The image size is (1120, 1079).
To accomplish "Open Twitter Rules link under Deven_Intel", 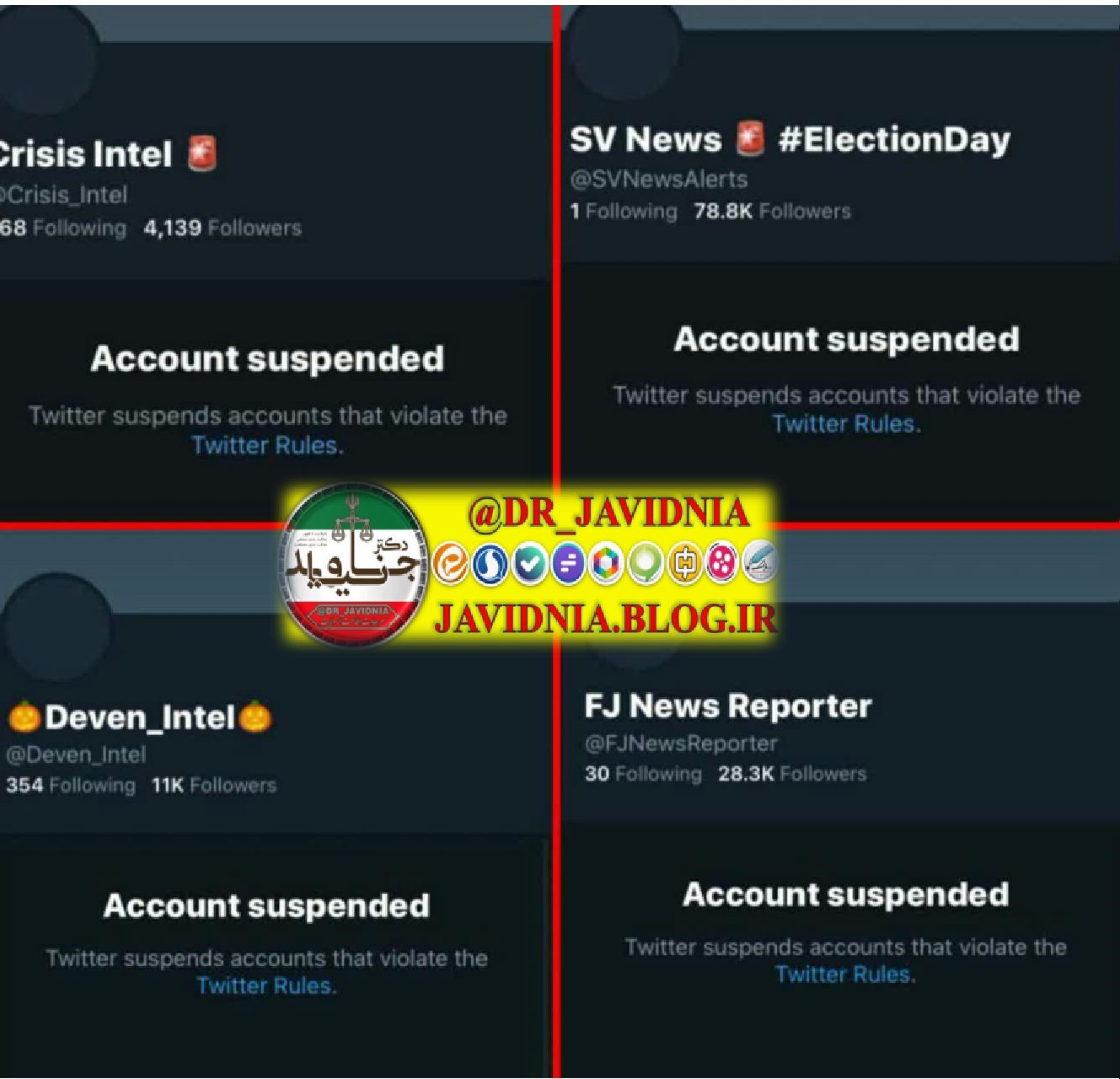I will 266,985.
